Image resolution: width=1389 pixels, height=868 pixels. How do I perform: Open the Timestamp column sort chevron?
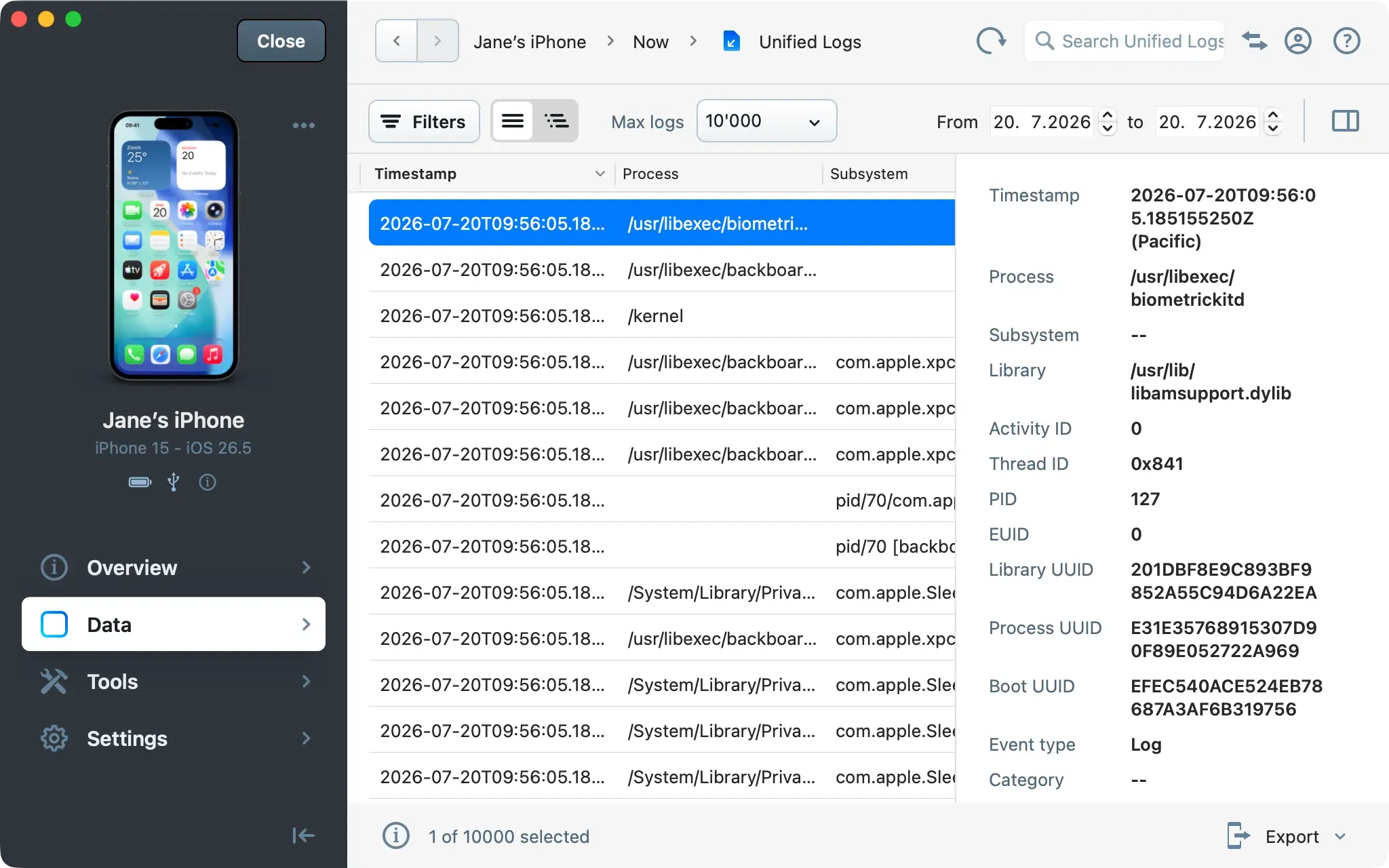tap(600, 174)
